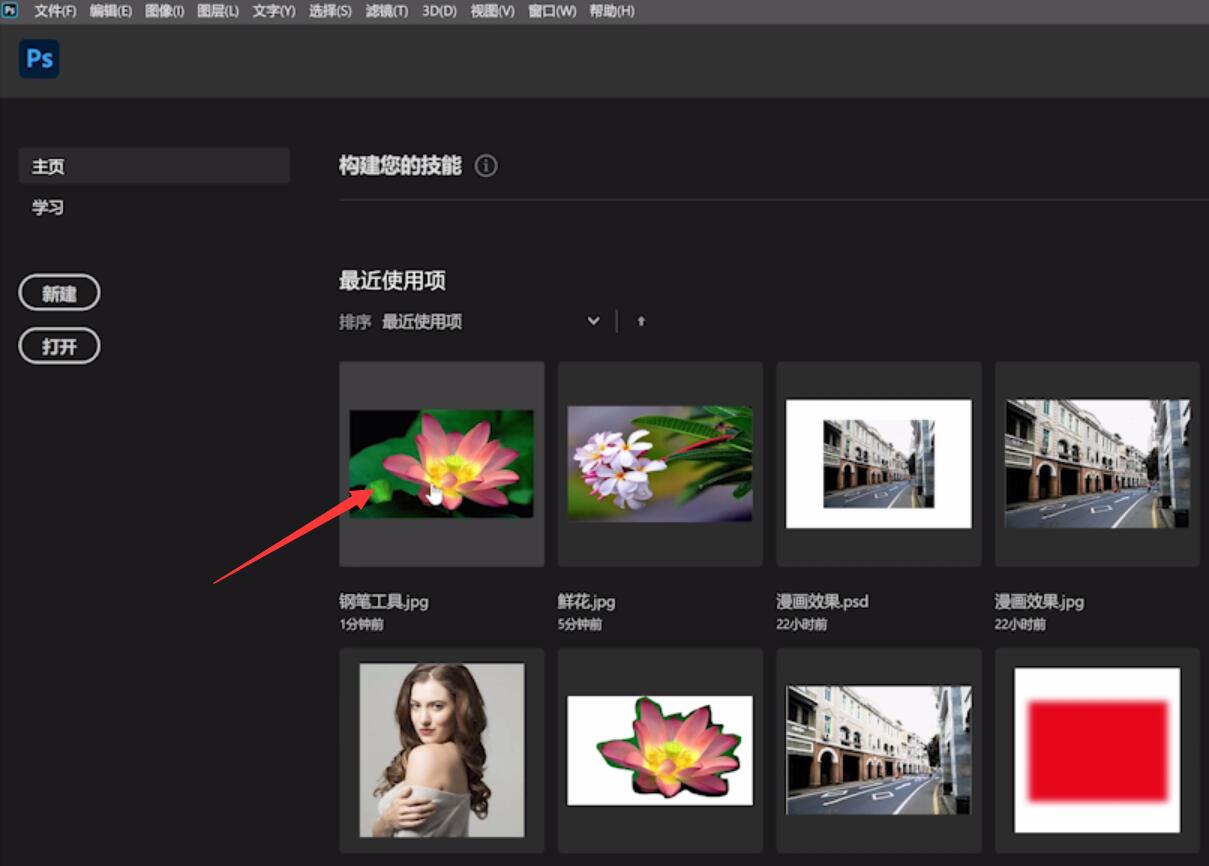Image resolution: width=1209 pixels, height=866 pixels.
Task: Click the 构建您的技能 heading
Action: coord(400,166)
